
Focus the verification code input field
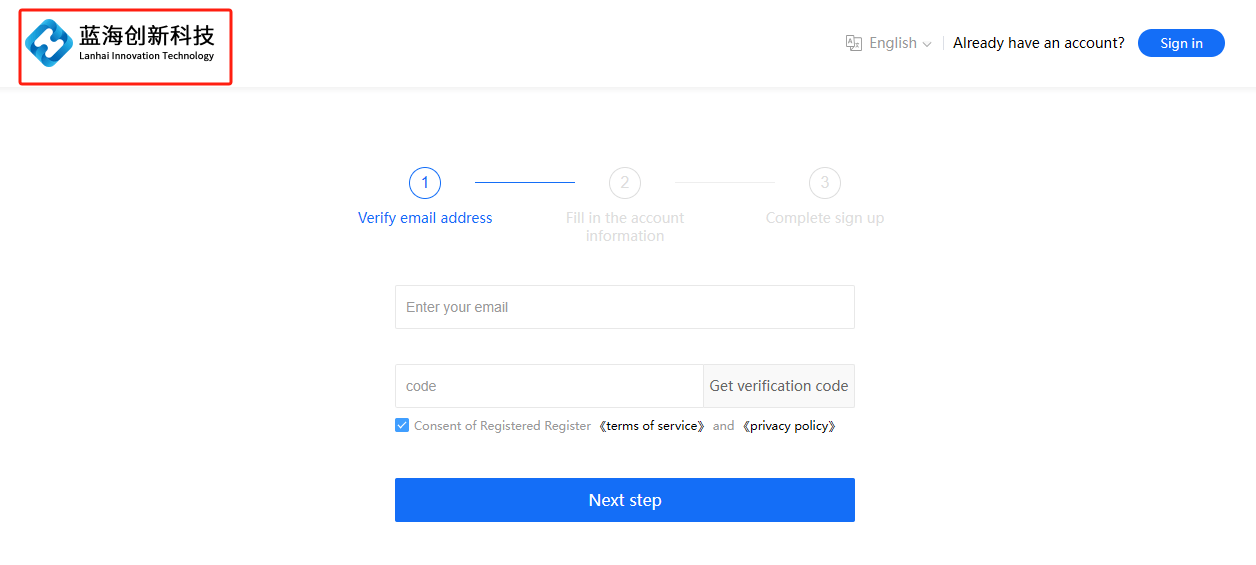549,386
